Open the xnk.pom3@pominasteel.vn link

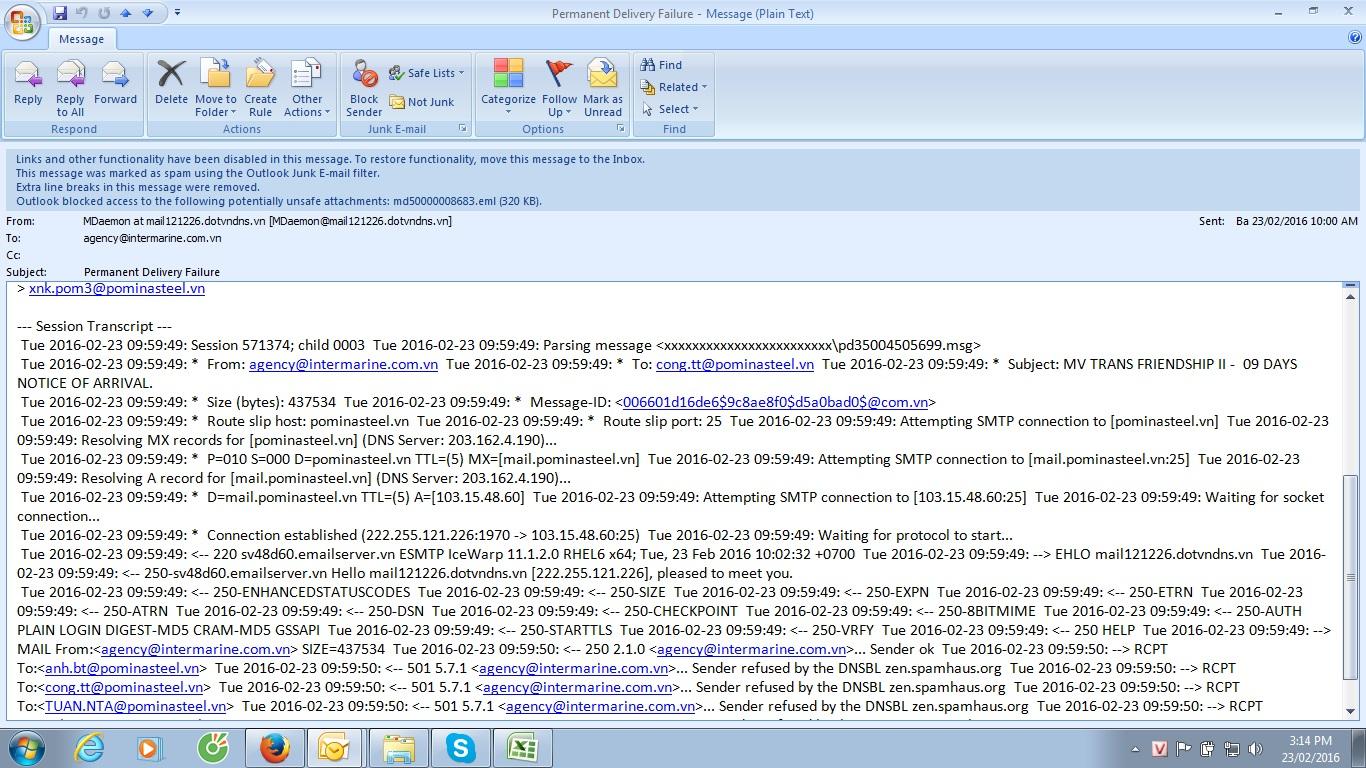(x=117, y=288)
